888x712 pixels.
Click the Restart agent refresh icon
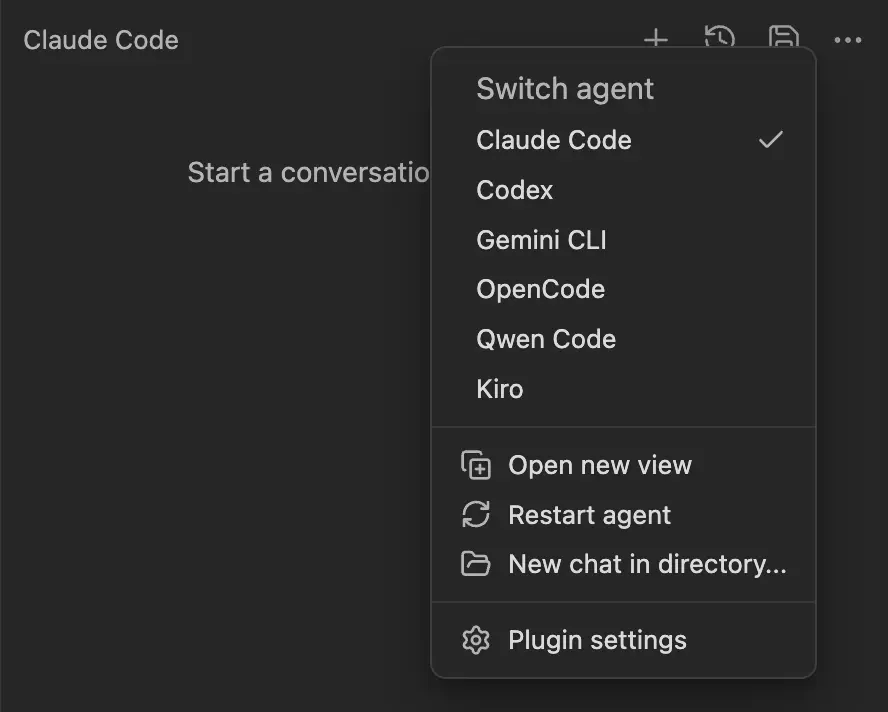pyautogui.click(x=476, y=514)
